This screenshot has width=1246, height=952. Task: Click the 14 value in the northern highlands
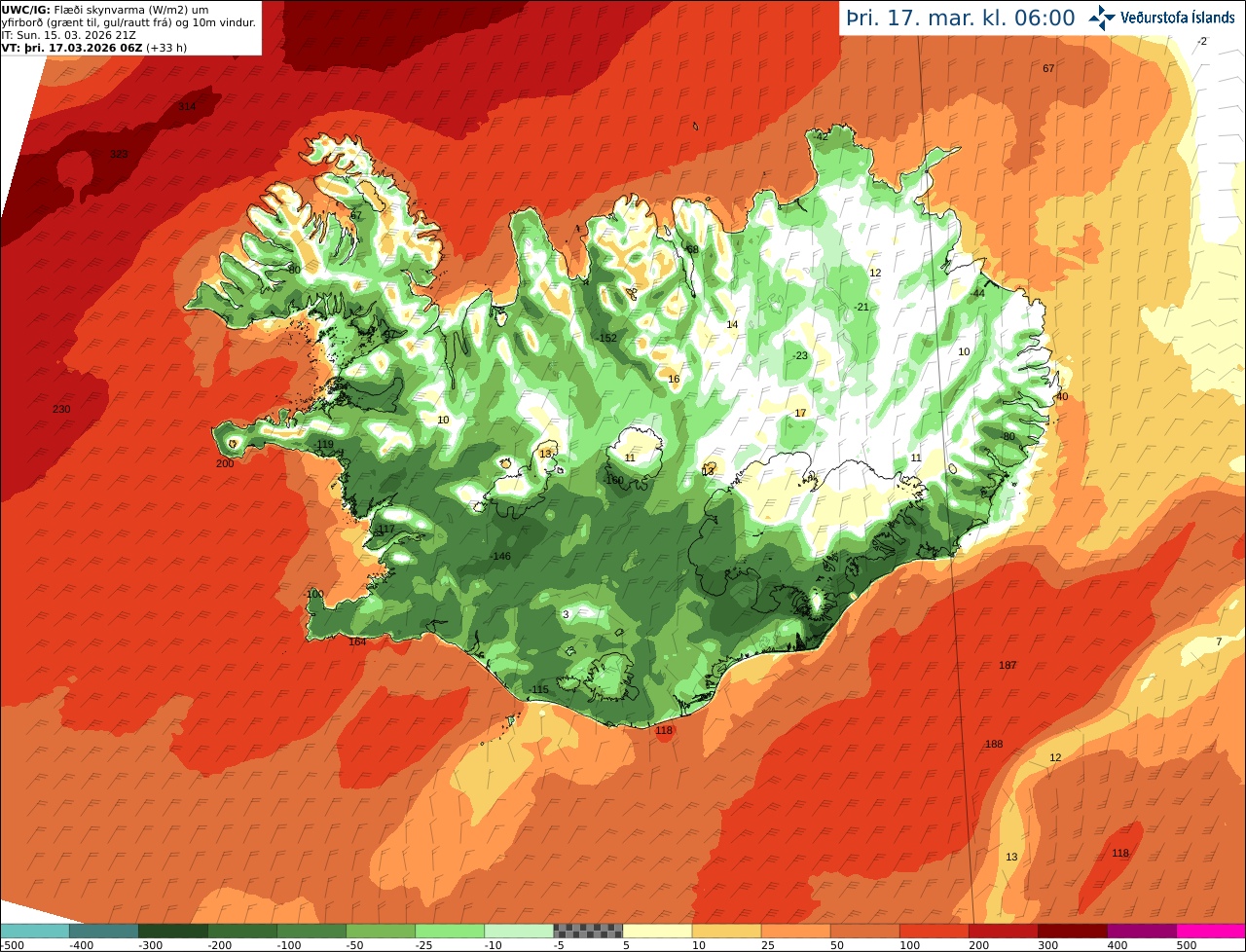click(x=732, y=324)
